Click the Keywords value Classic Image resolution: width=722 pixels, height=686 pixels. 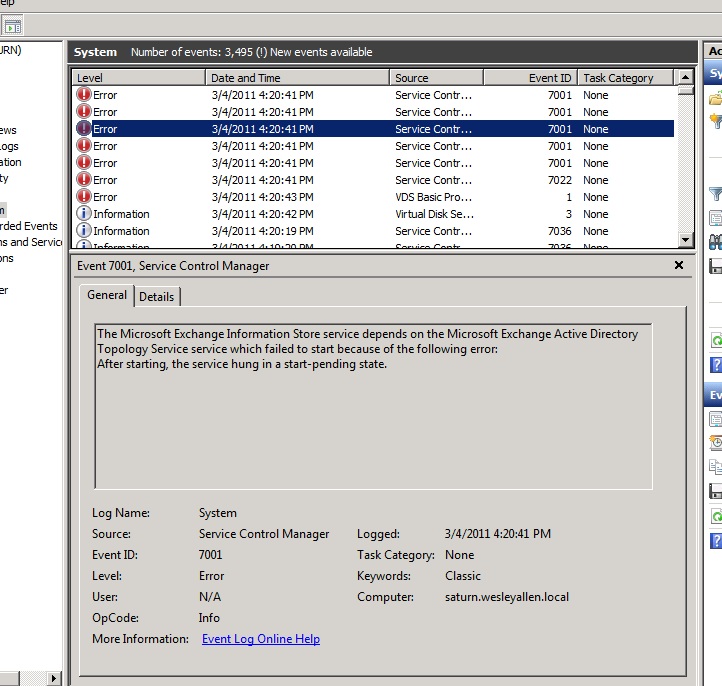pyautogui.click(x=463, y=576)
